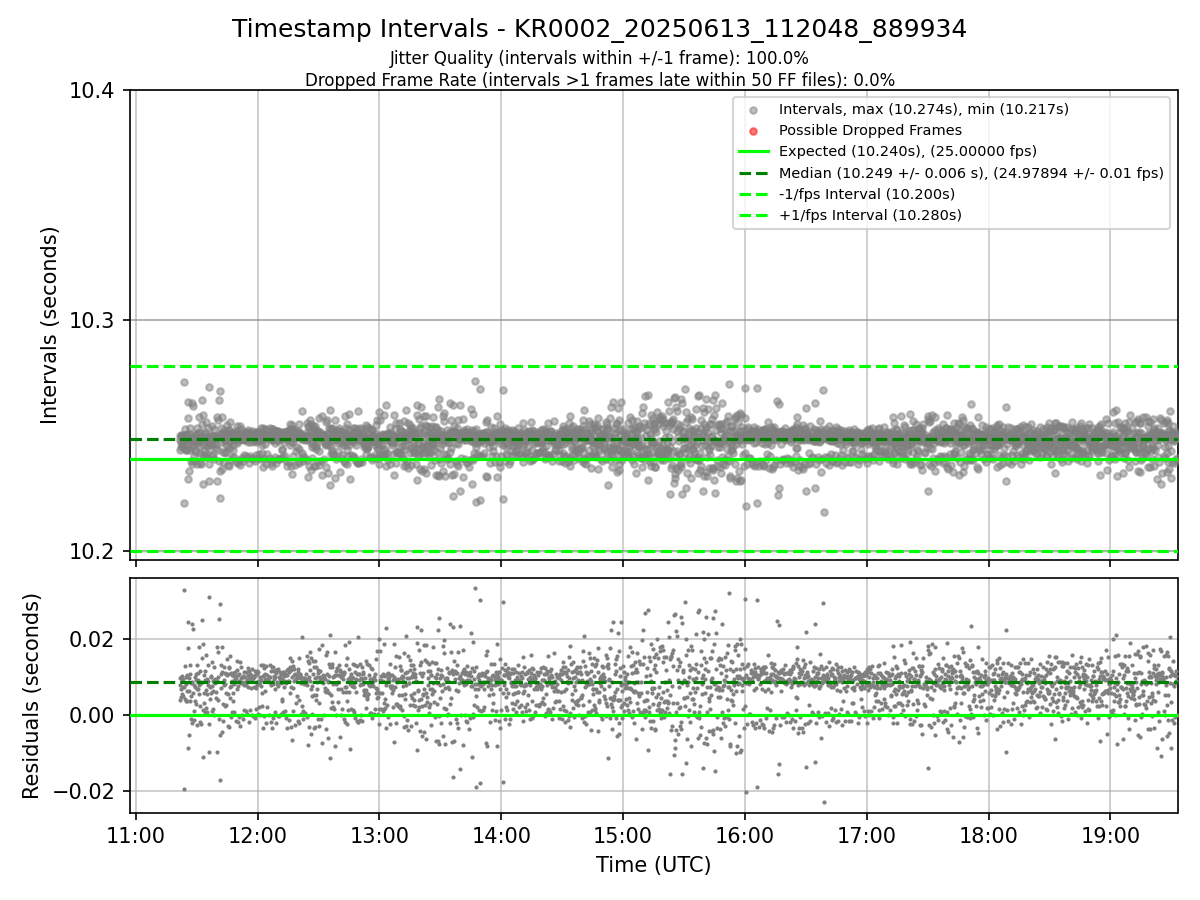Click the x-axis tick label "15:00"
Screen dimensions: 1200x900
coord(623,834)
